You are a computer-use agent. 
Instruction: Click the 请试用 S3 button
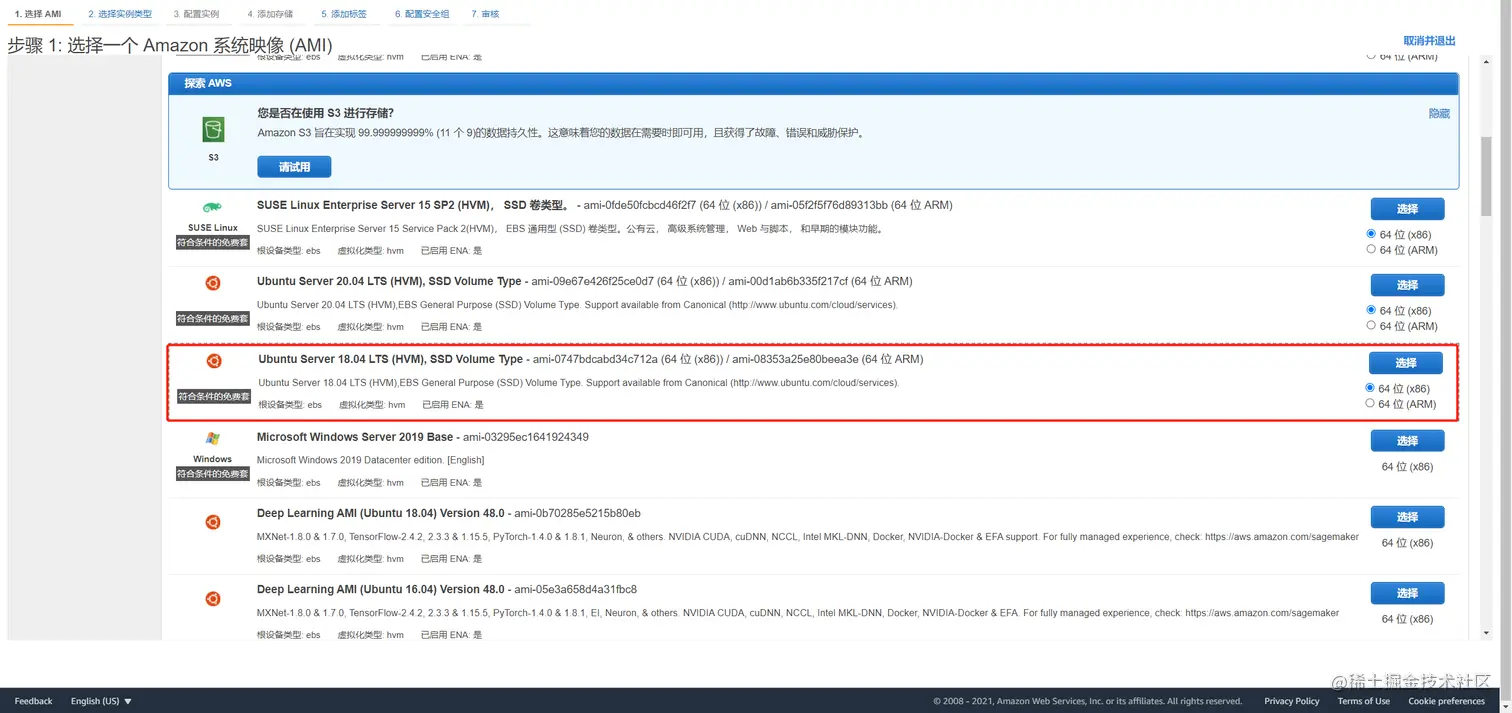click(x=294, y=167)
